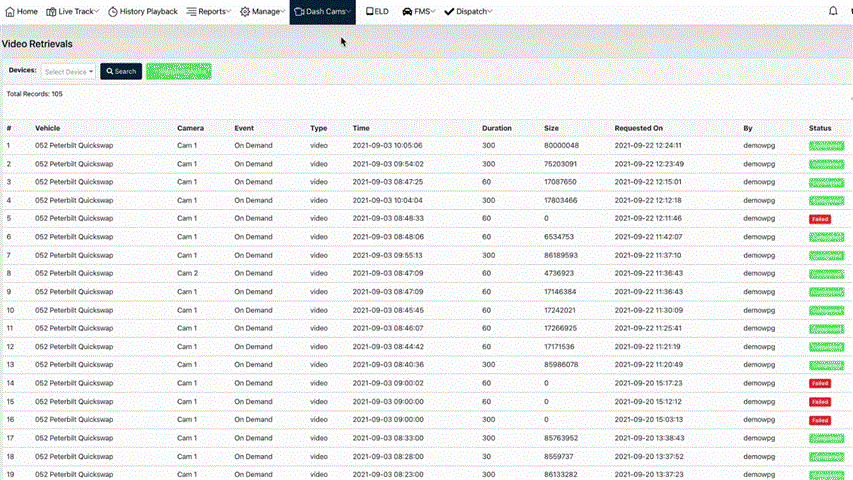Click size value 86189593
Screen dimensions: 853x480
tap(561, 255)
